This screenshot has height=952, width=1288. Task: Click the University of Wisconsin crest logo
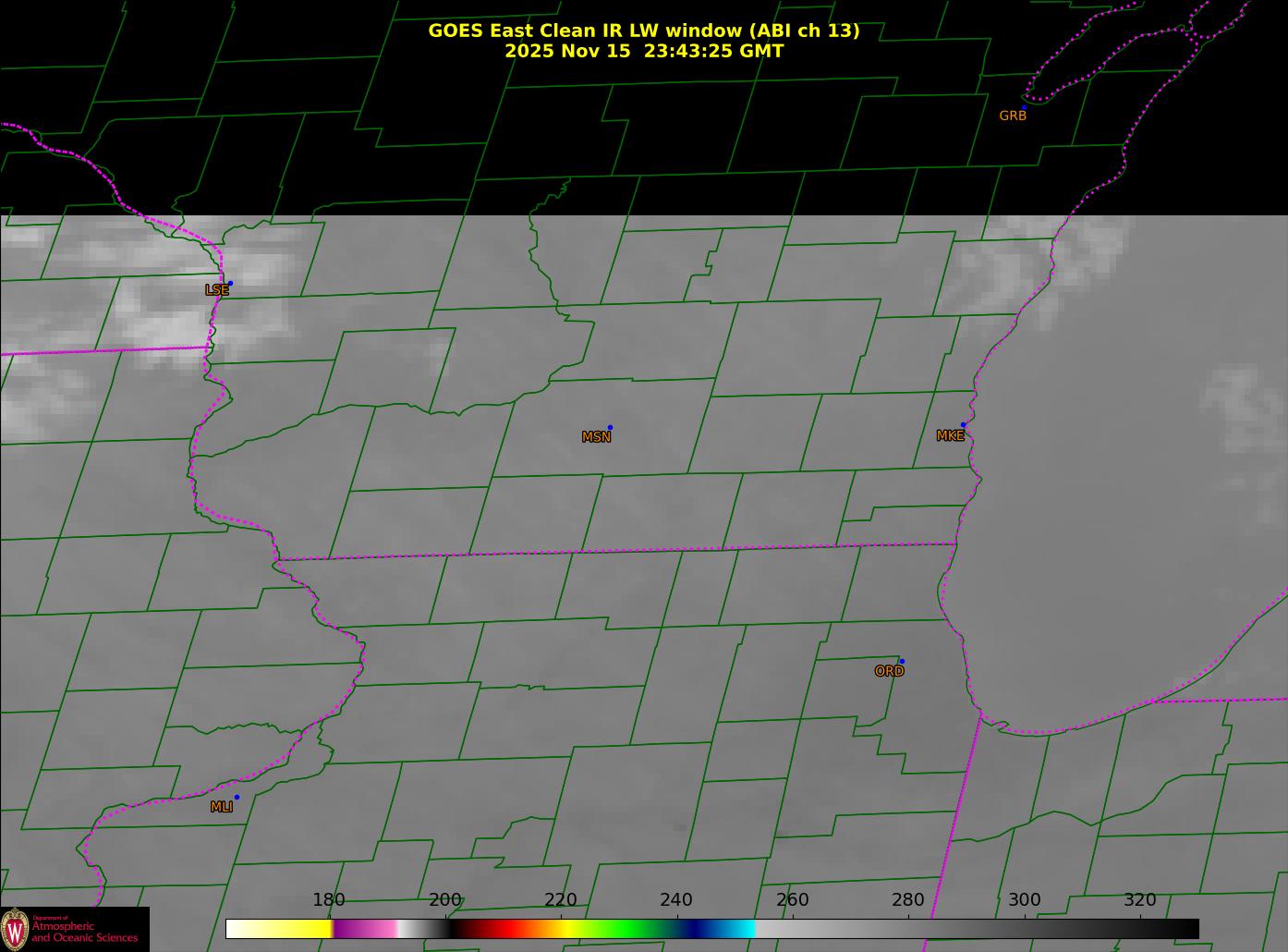point(15,928)
